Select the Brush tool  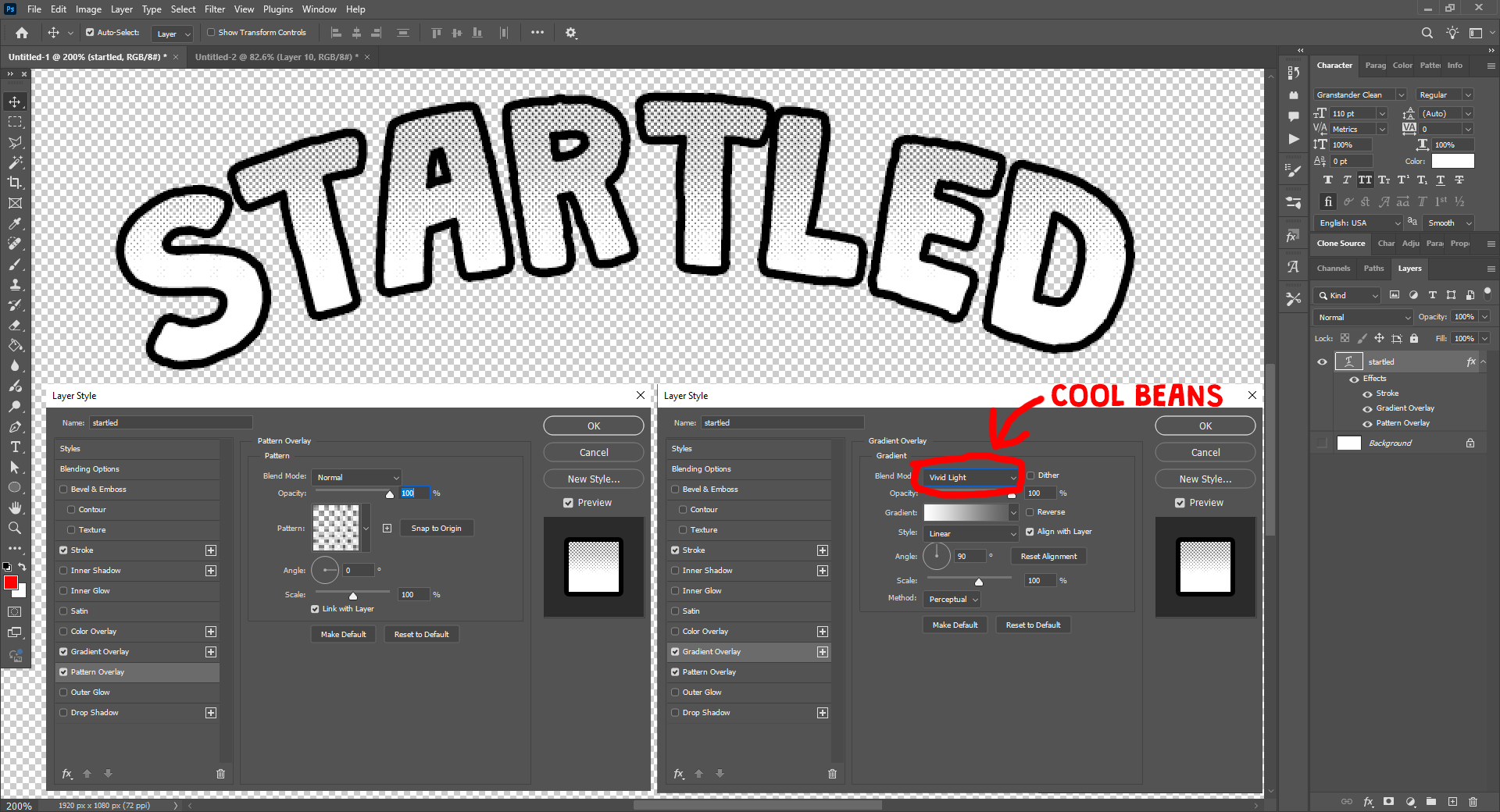point(15,264)
